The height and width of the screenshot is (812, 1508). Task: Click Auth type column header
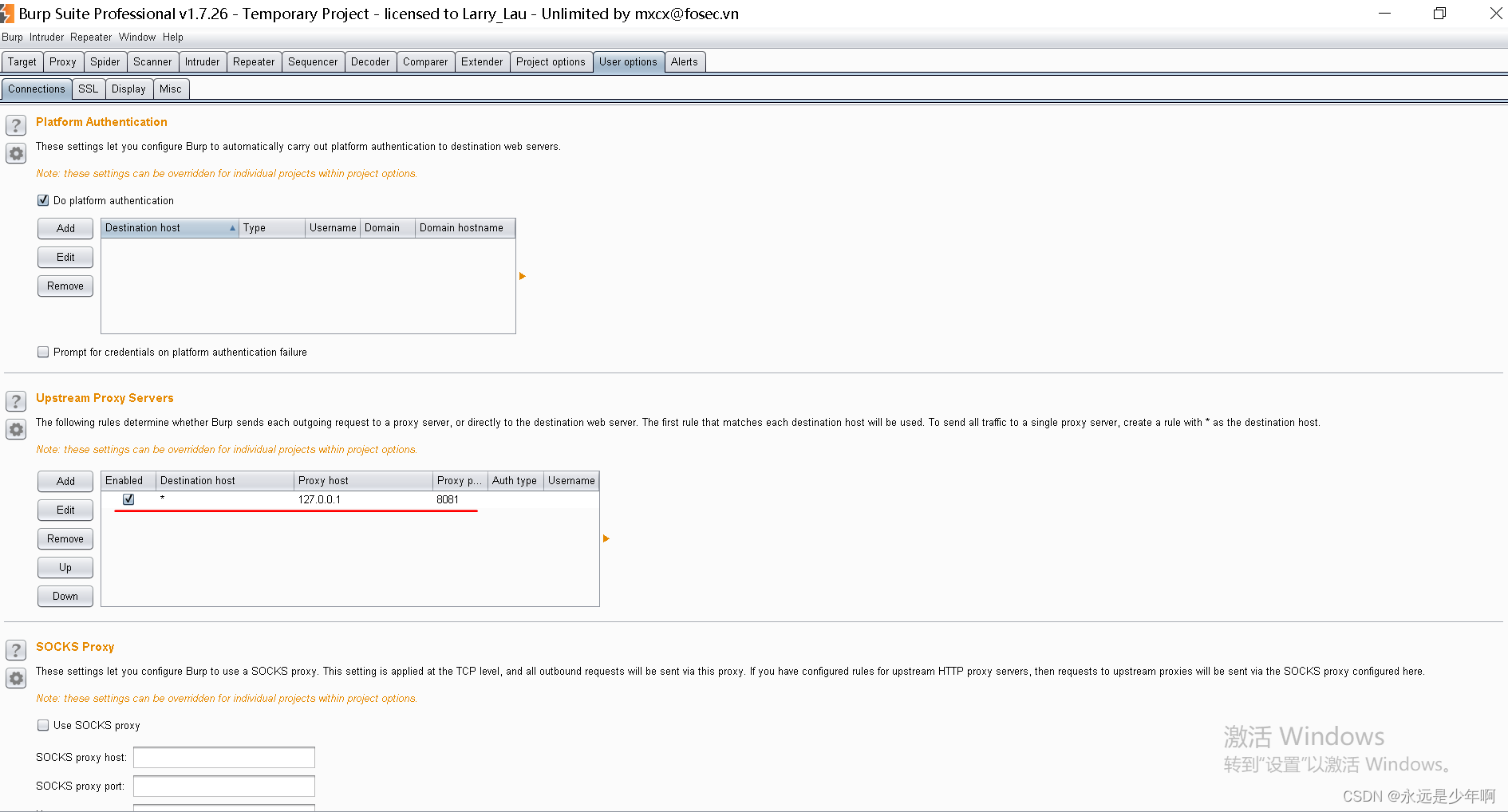click(515, 481)
